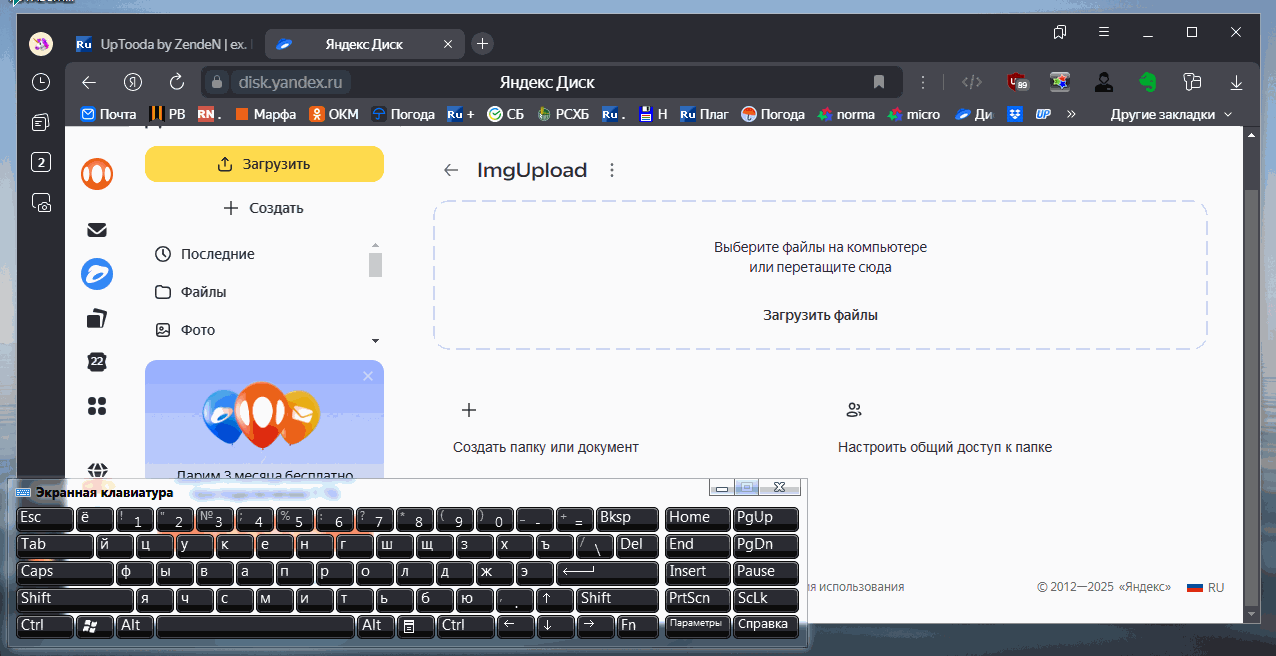Click the Создать button
The image size is (1276, 656).
[x=264, y=208]
